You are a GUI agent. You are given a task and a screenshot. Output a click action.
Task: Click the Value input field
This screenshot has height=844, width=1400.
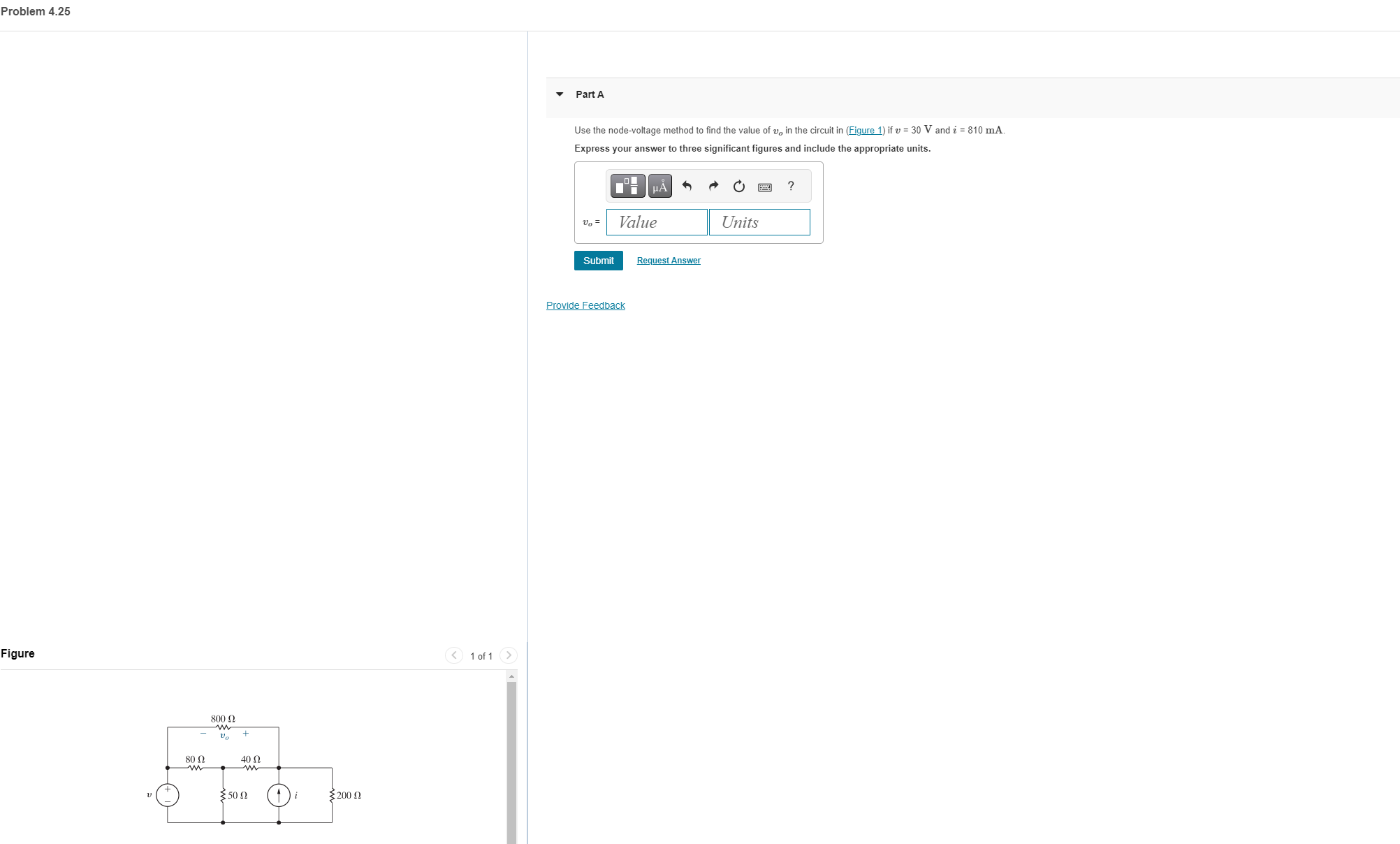tap(657, 222)
